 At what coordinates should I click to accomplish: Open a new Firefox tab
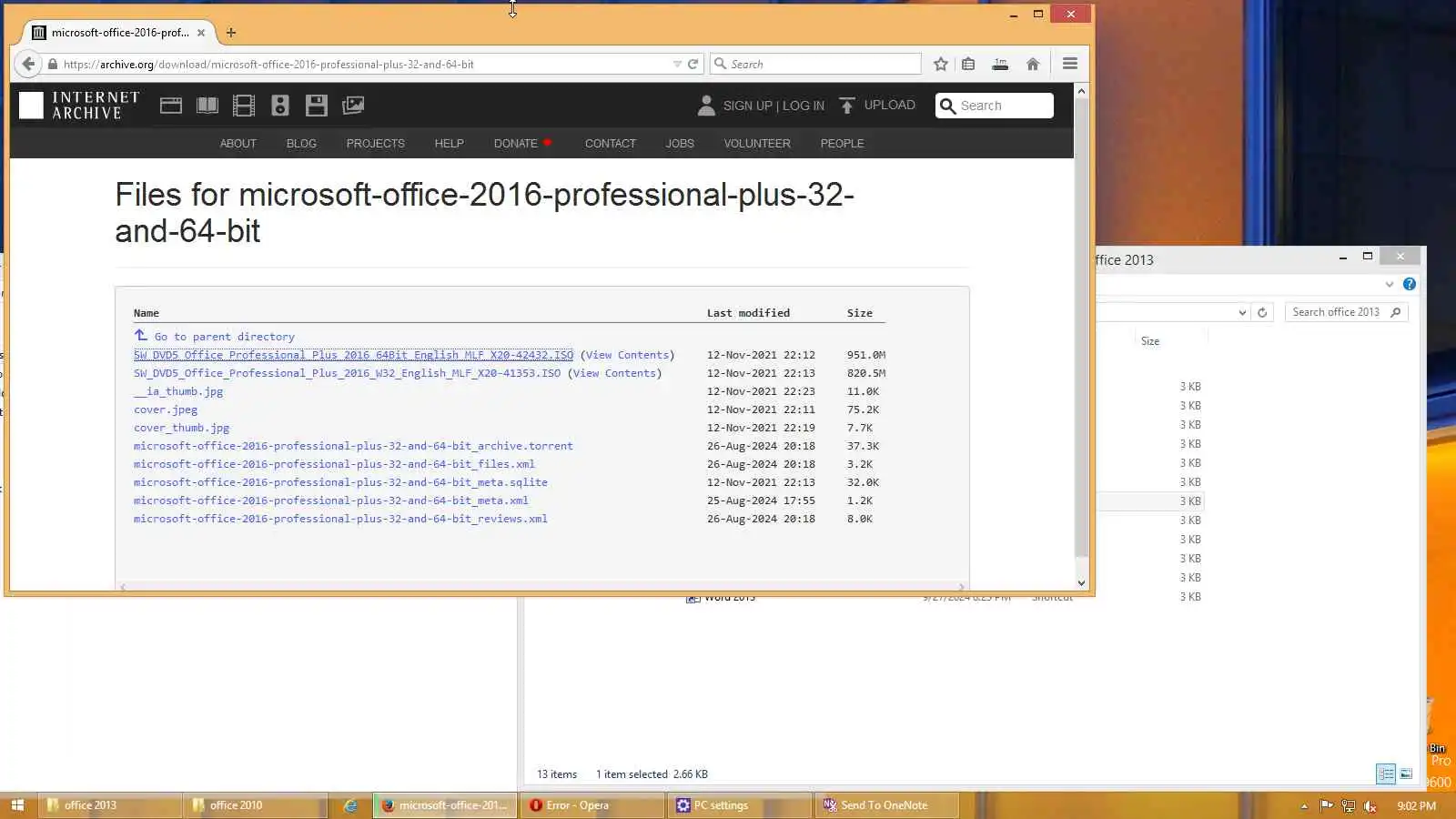pyautogui.click(x=231, y=33)
